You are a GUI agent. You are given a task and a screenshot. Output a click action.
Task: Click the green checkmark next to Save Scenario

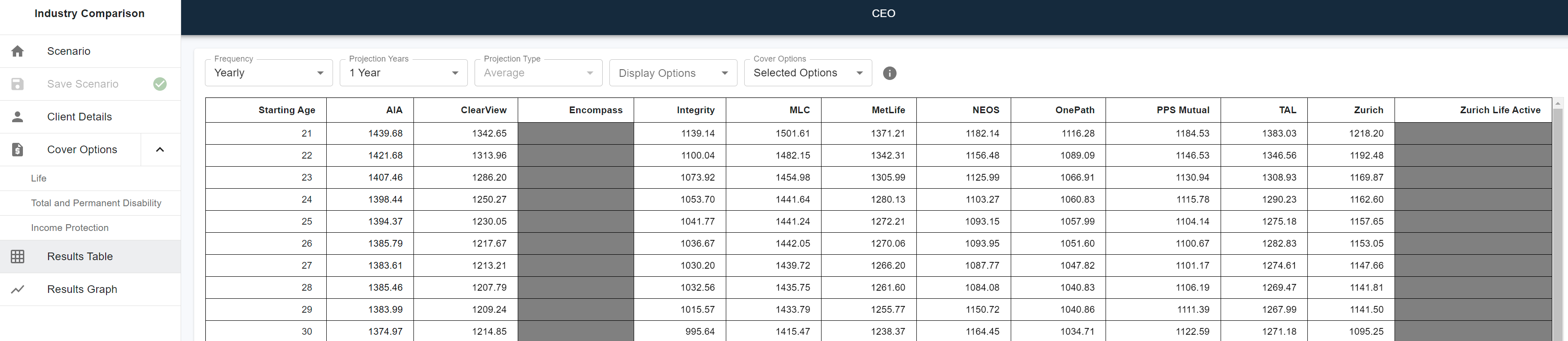(x=160, y=84)
